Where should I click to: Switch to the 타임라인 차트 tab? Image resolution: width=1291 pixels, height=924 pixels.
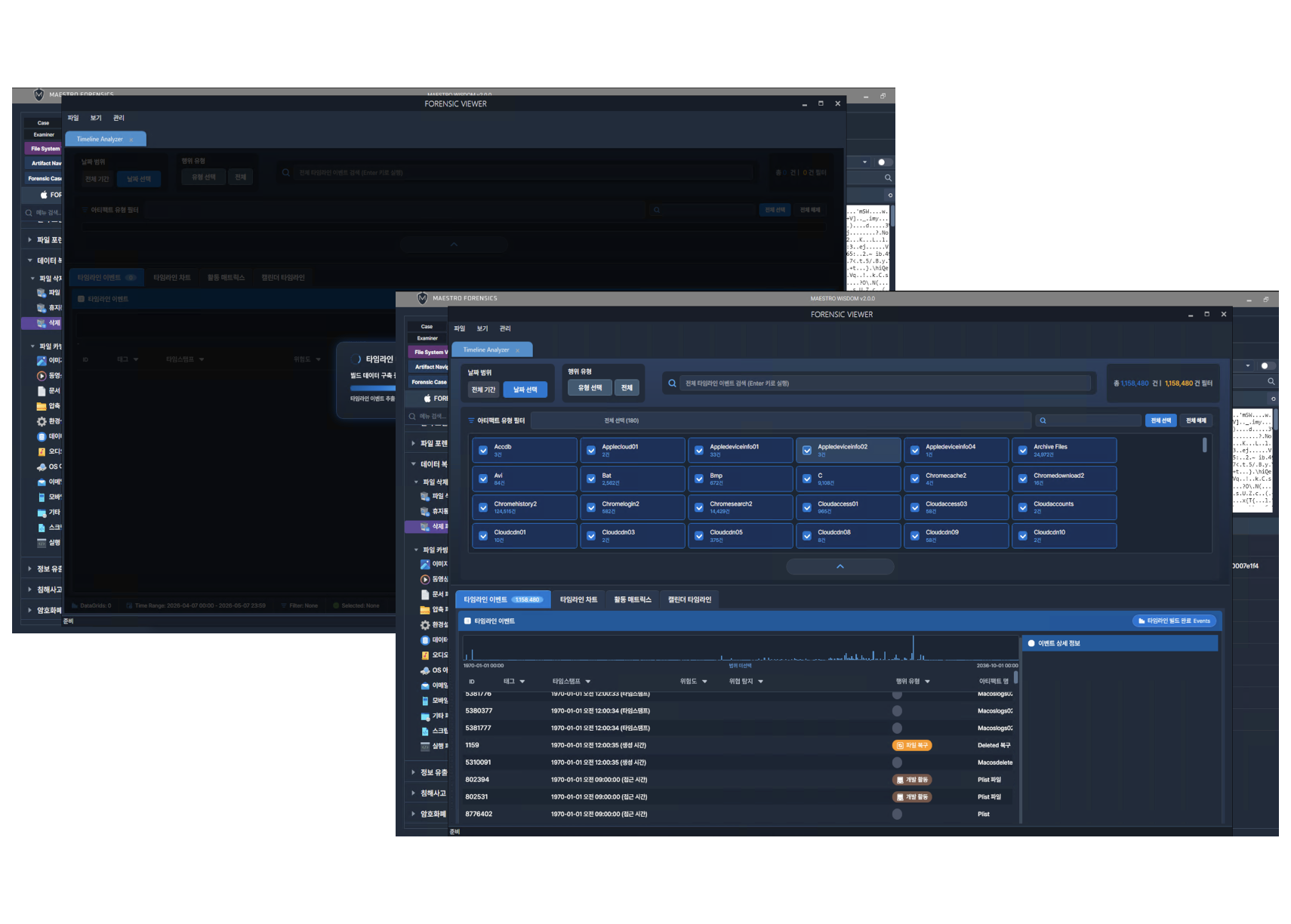point(578,599)
